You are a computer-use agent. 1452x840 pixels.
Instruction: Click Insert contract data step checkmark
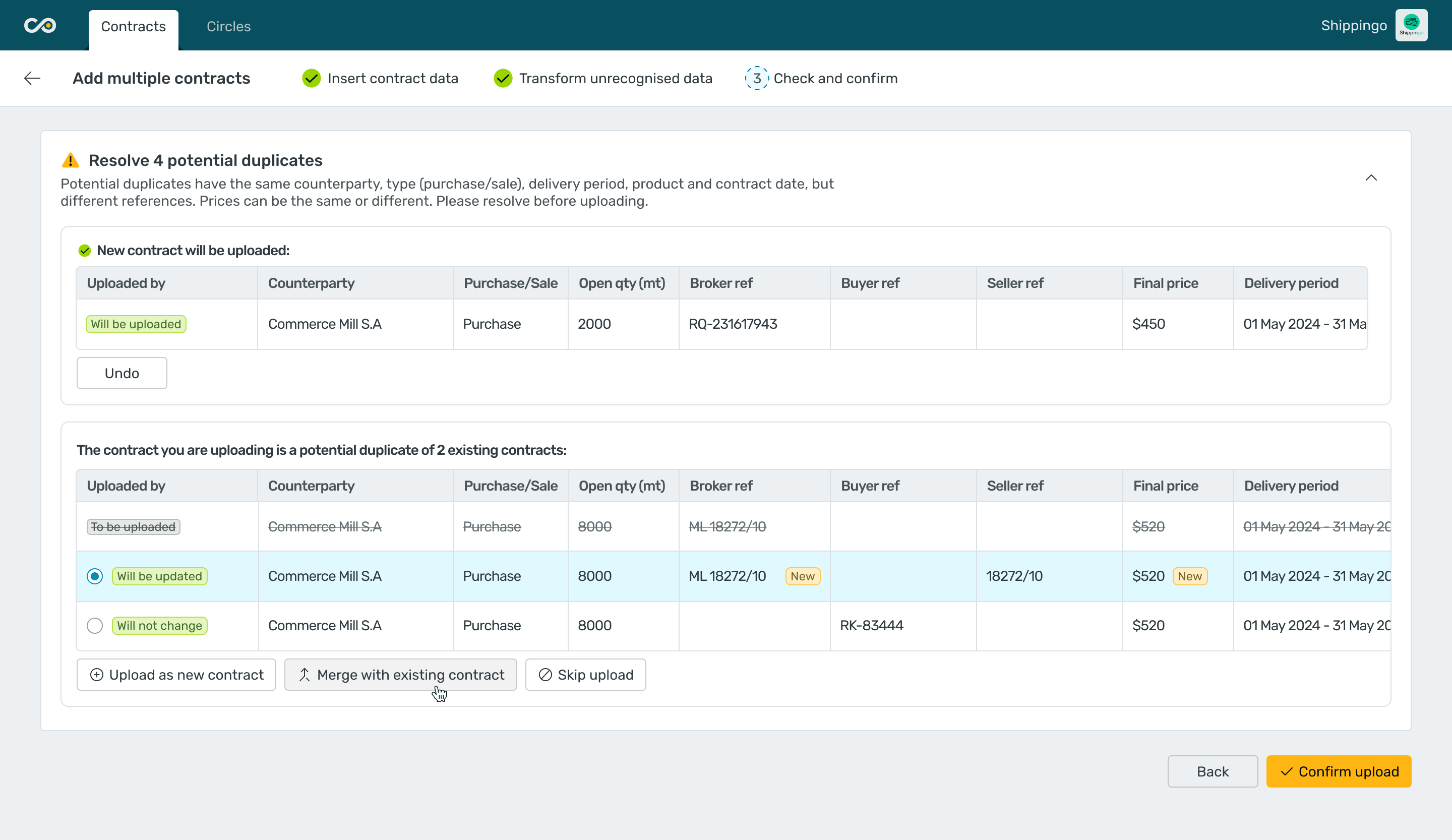pos(311,78)
